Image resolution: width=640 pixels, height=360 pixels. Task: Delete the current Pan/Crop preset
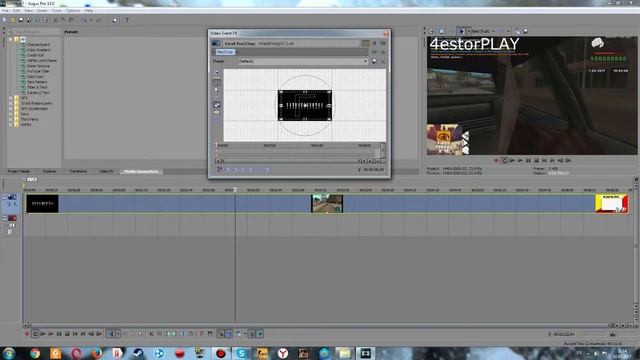[383, 61]
